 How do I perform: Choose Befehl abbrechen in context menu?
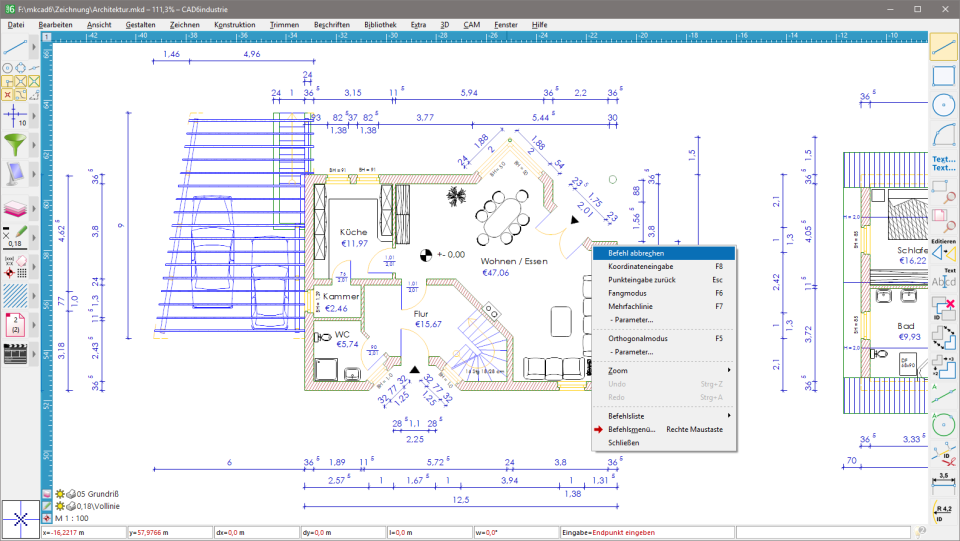(x=664, y=253)
